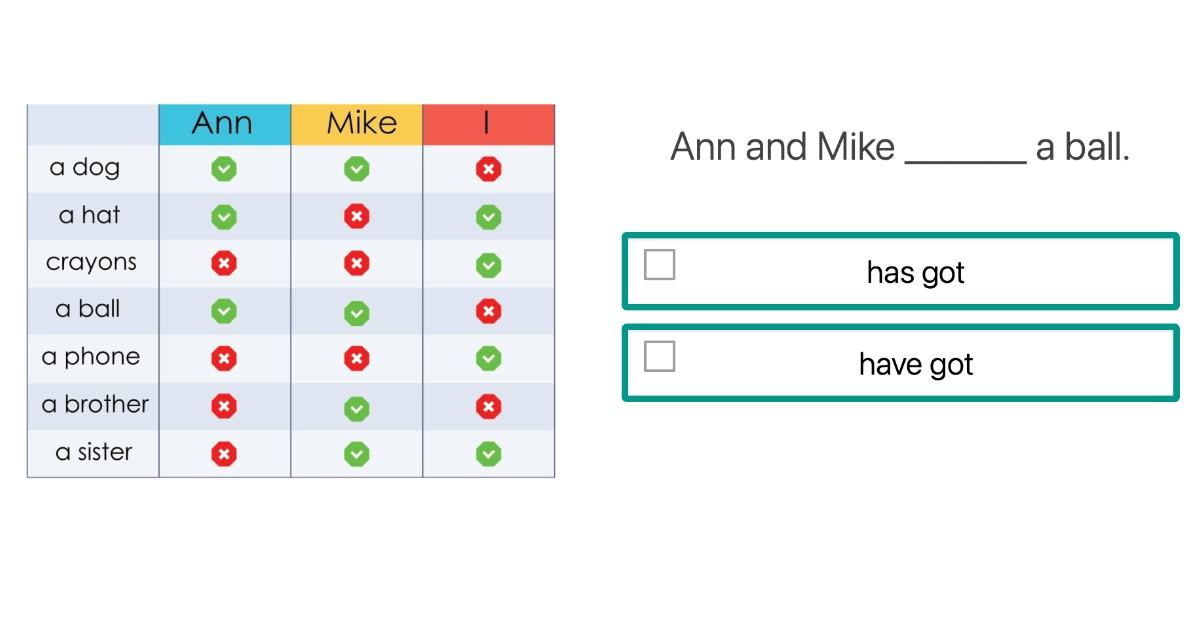
Task: Check the 'has got' checkbox
Action: 660,265
